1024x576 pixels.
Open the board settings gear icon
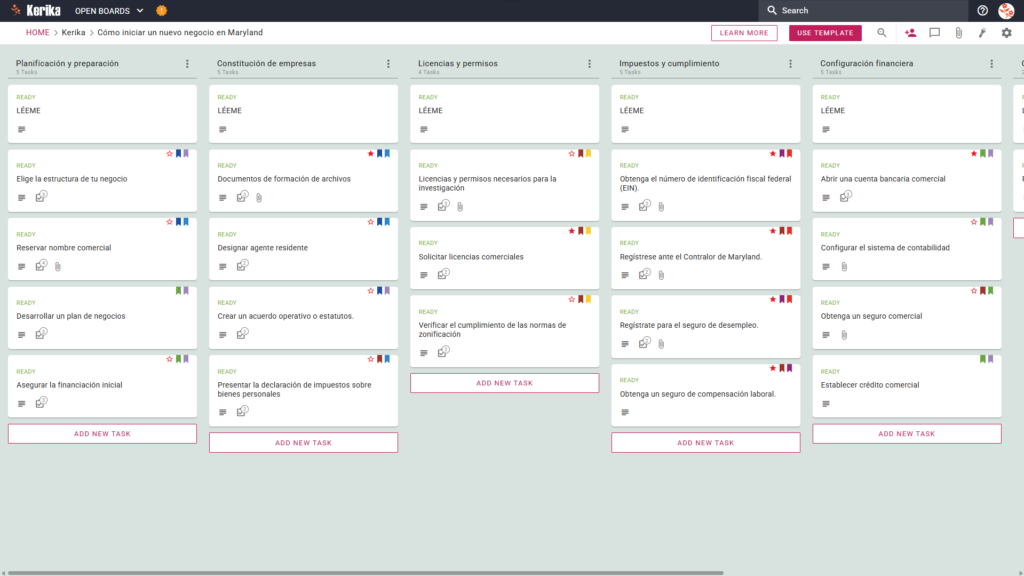[1006, 33]
